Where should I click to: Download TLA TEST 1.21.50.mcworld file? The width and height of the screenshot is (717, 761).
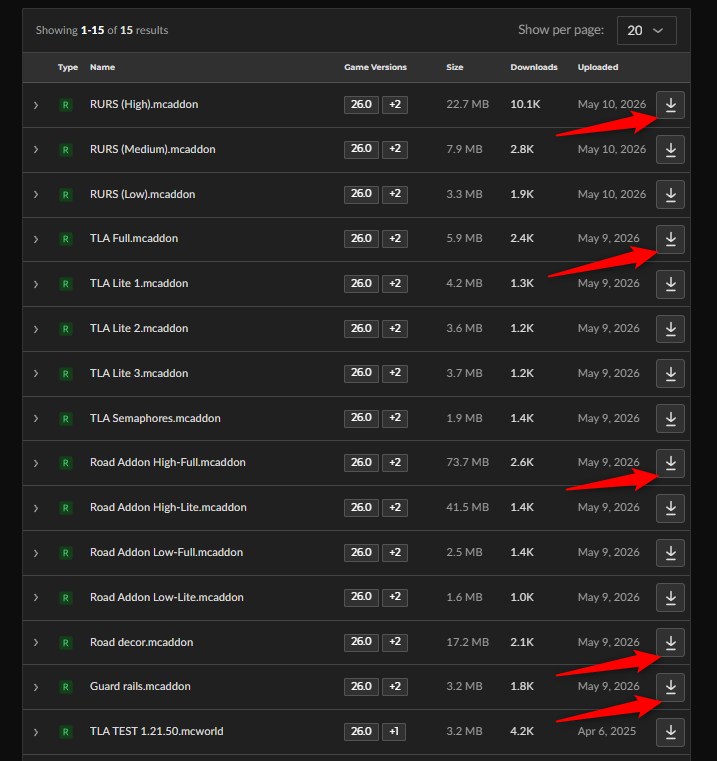[670, 732]
